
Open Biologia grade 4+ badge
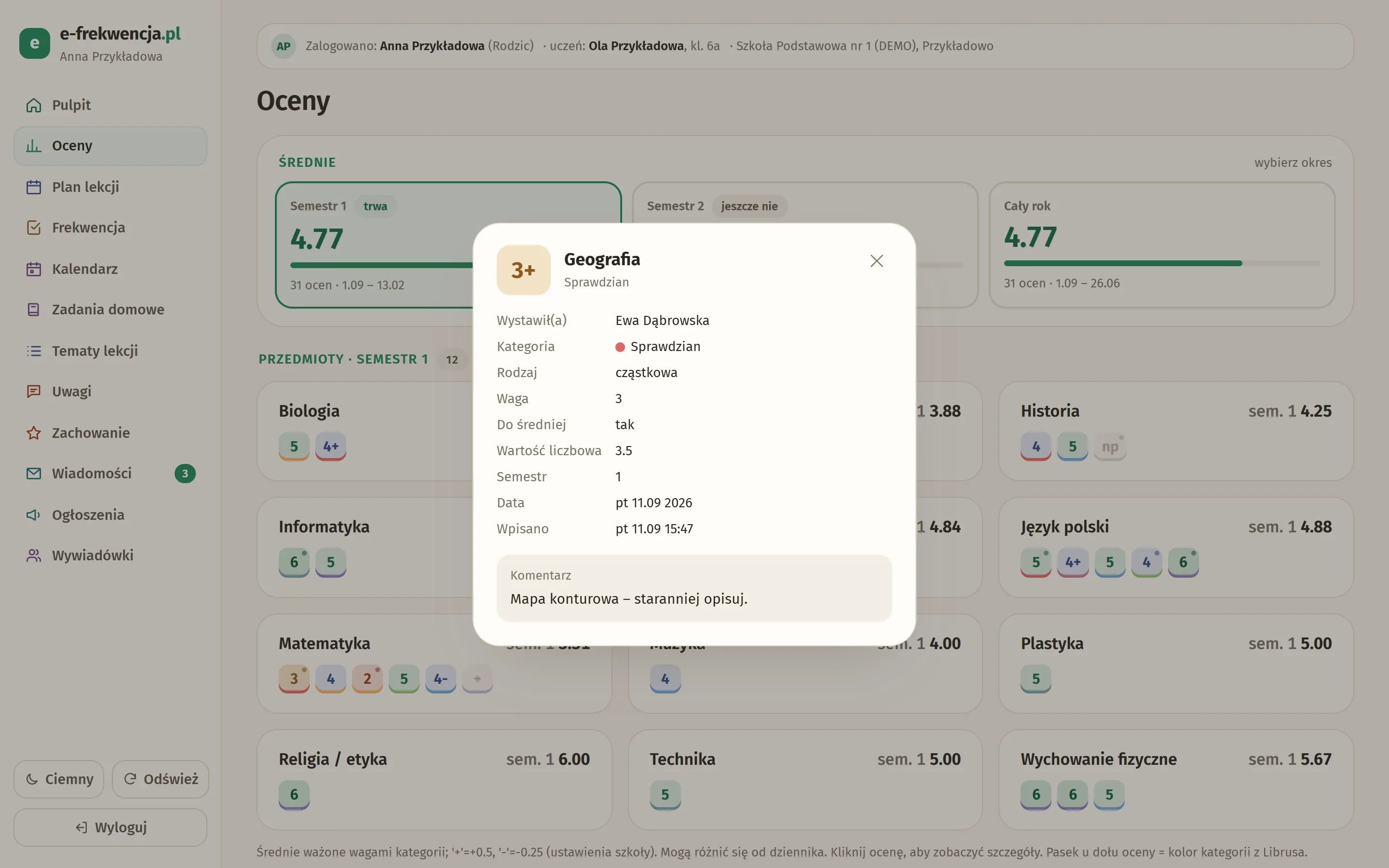330,447
